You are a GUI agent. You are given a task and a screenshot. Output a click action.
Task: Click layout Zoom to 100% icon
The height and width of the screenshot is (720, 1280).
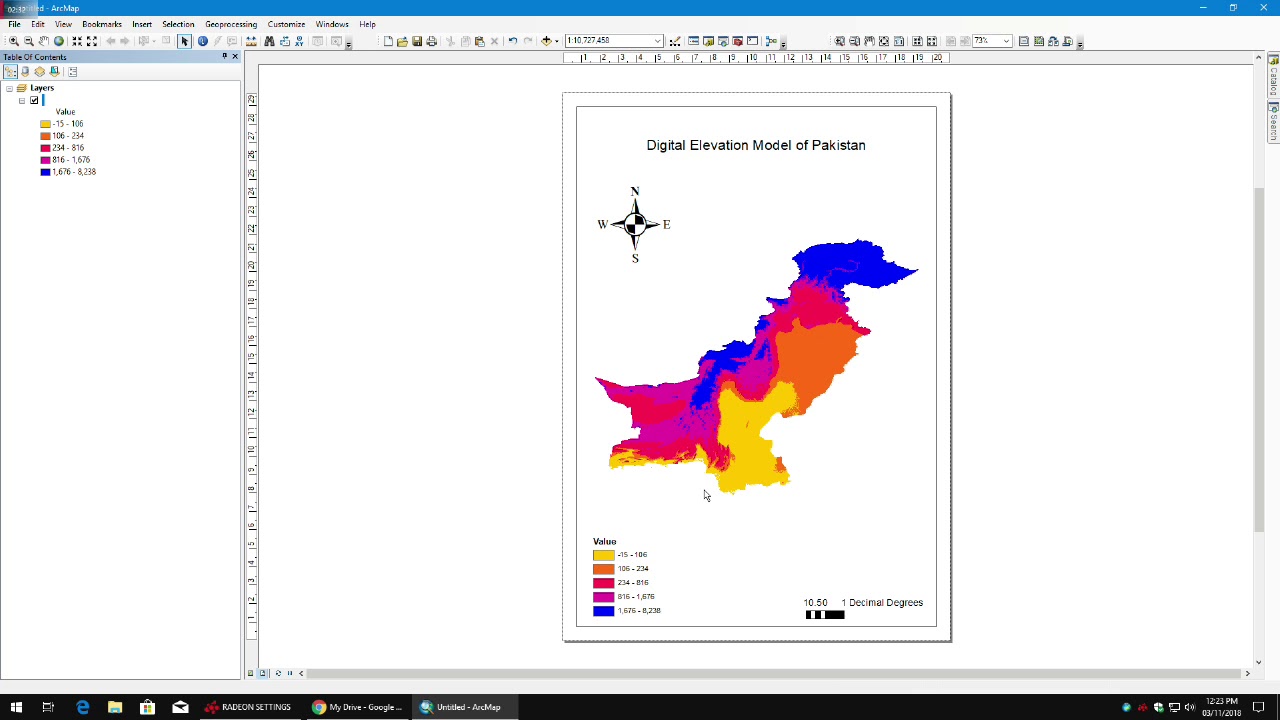(x=899, y=41)
